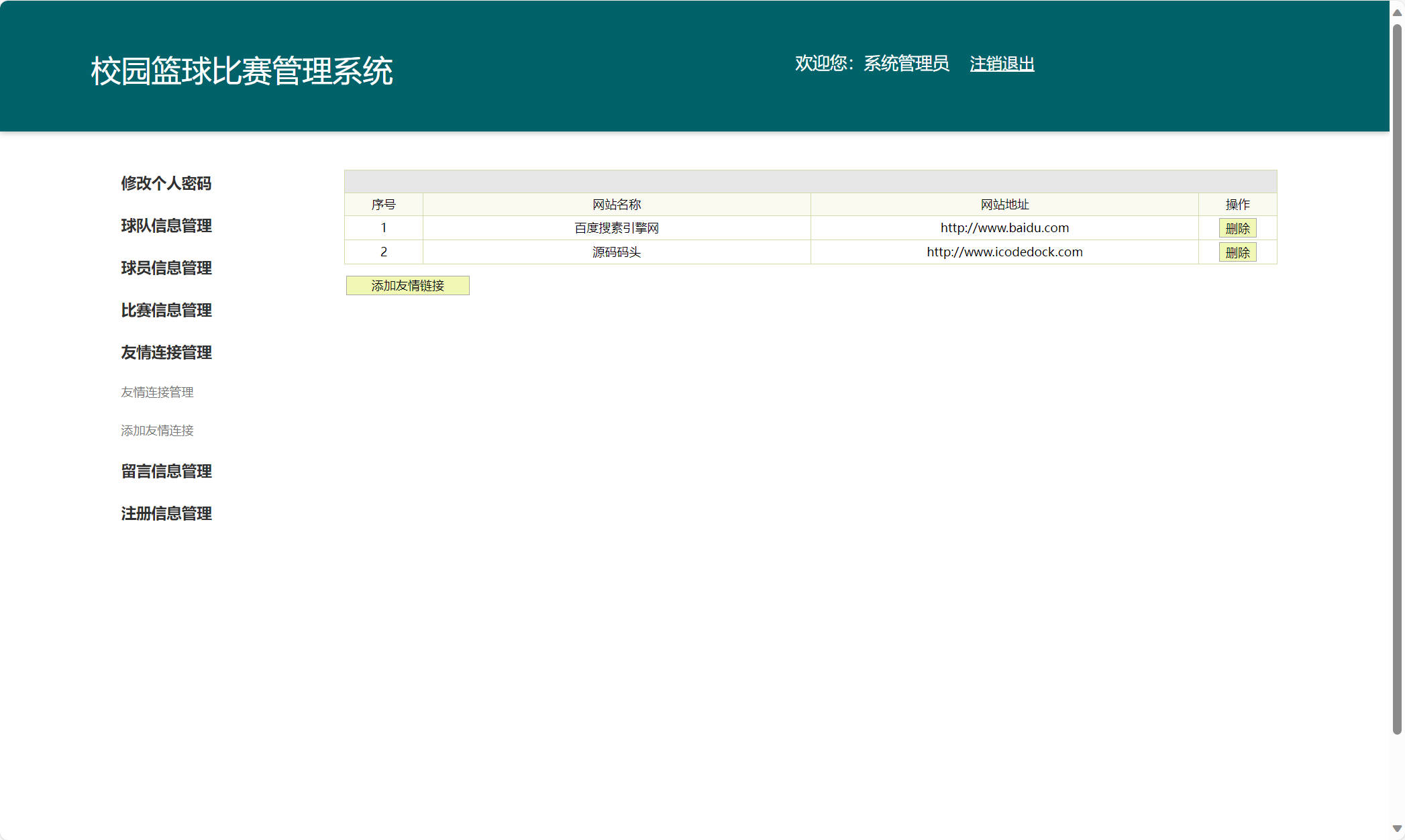
Task: Open 球队信息管理 section
Action: [166, 226]
